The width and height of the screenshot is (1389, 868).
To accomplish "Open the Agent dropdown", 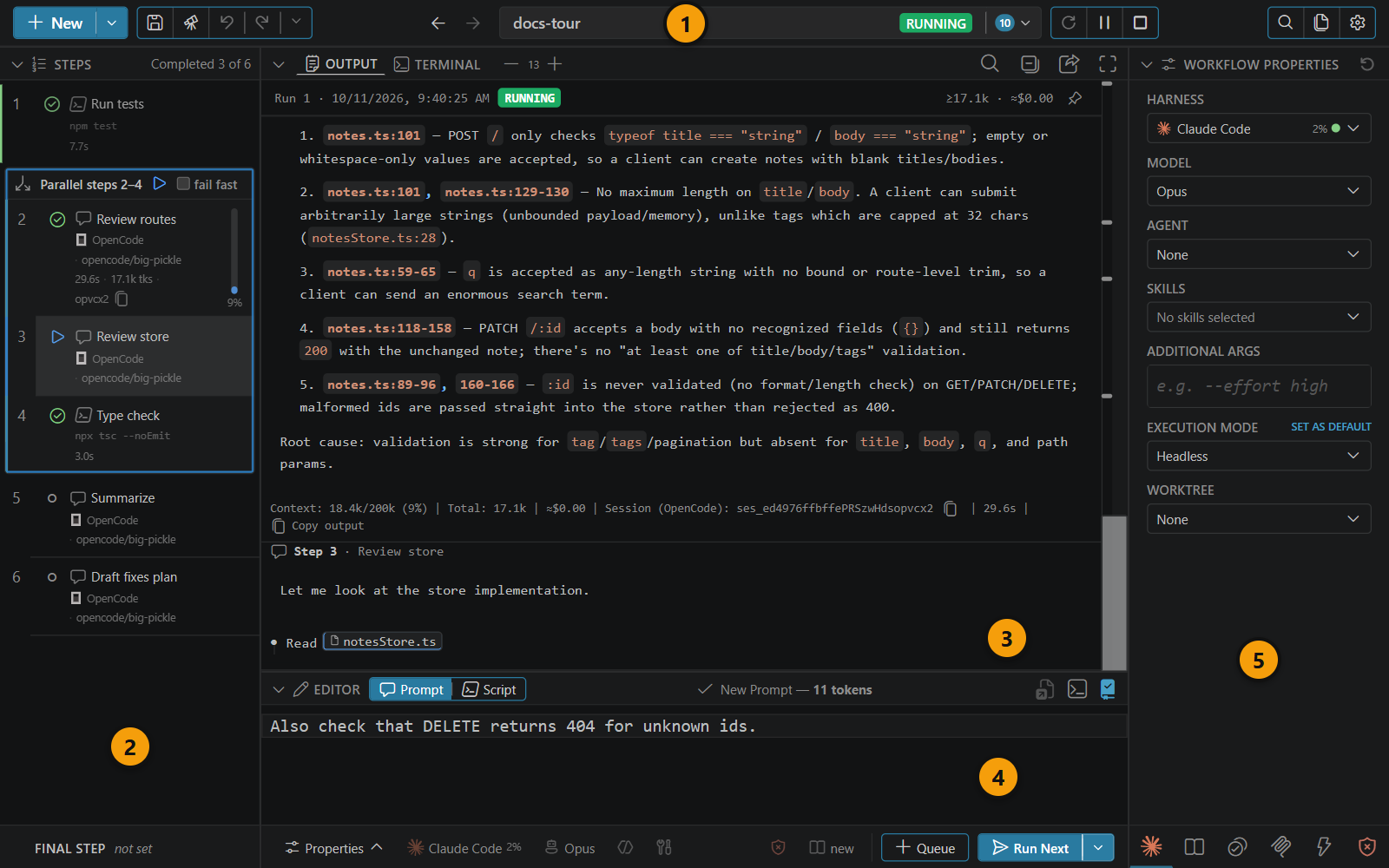I will pos(1259,254).
